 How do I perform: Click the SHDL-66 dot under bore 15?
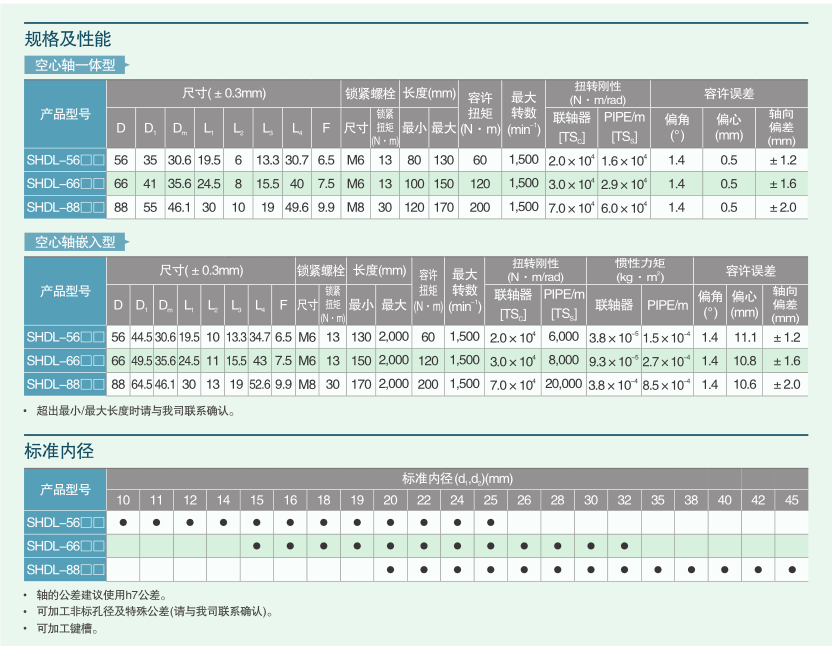[x=257, y=546]
